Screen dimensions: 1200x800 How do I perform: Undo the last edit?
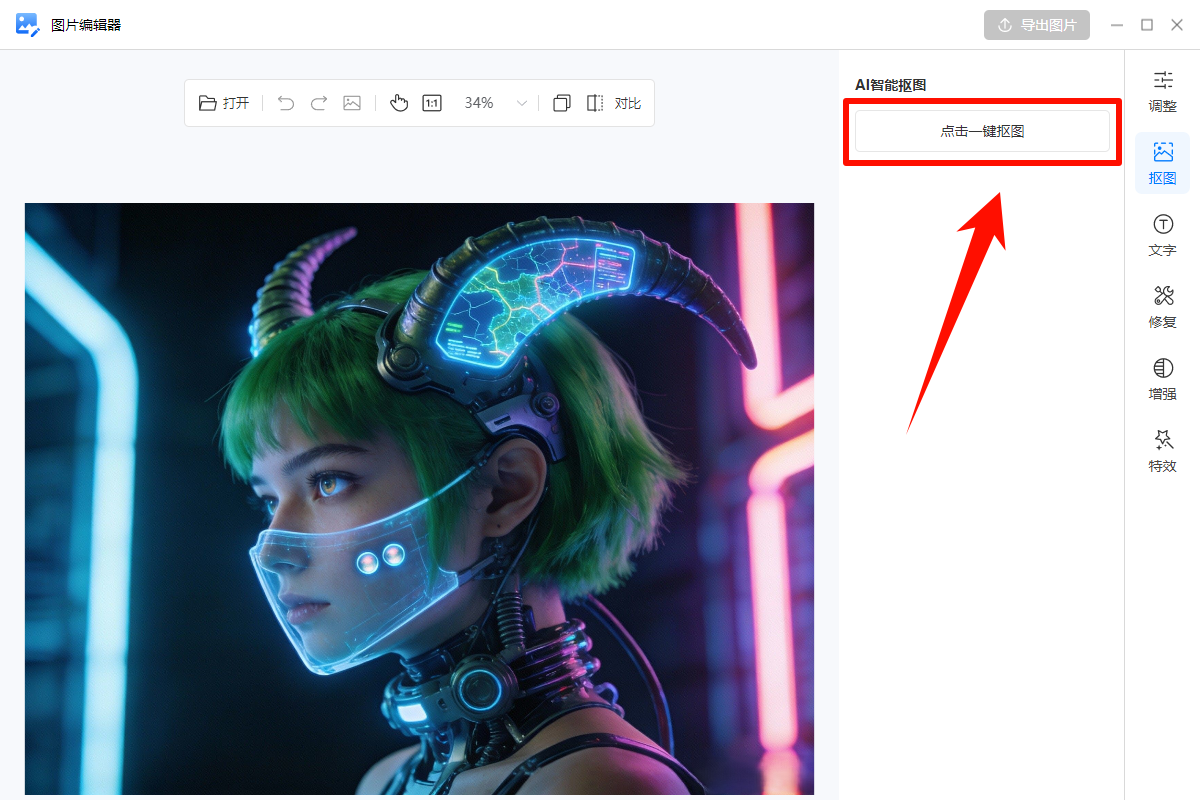point(285,102)
